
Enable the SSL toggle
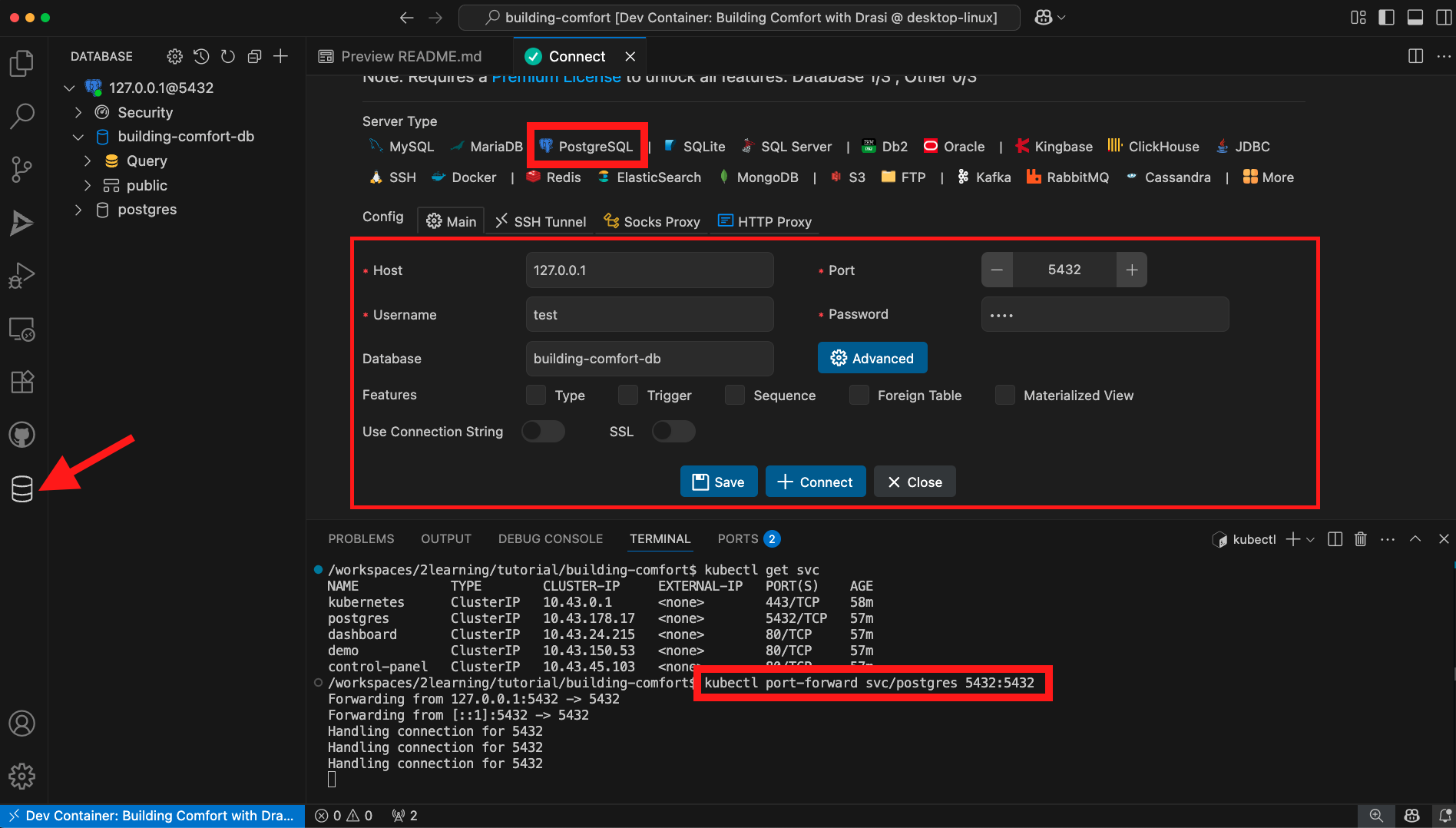[673, 431]
